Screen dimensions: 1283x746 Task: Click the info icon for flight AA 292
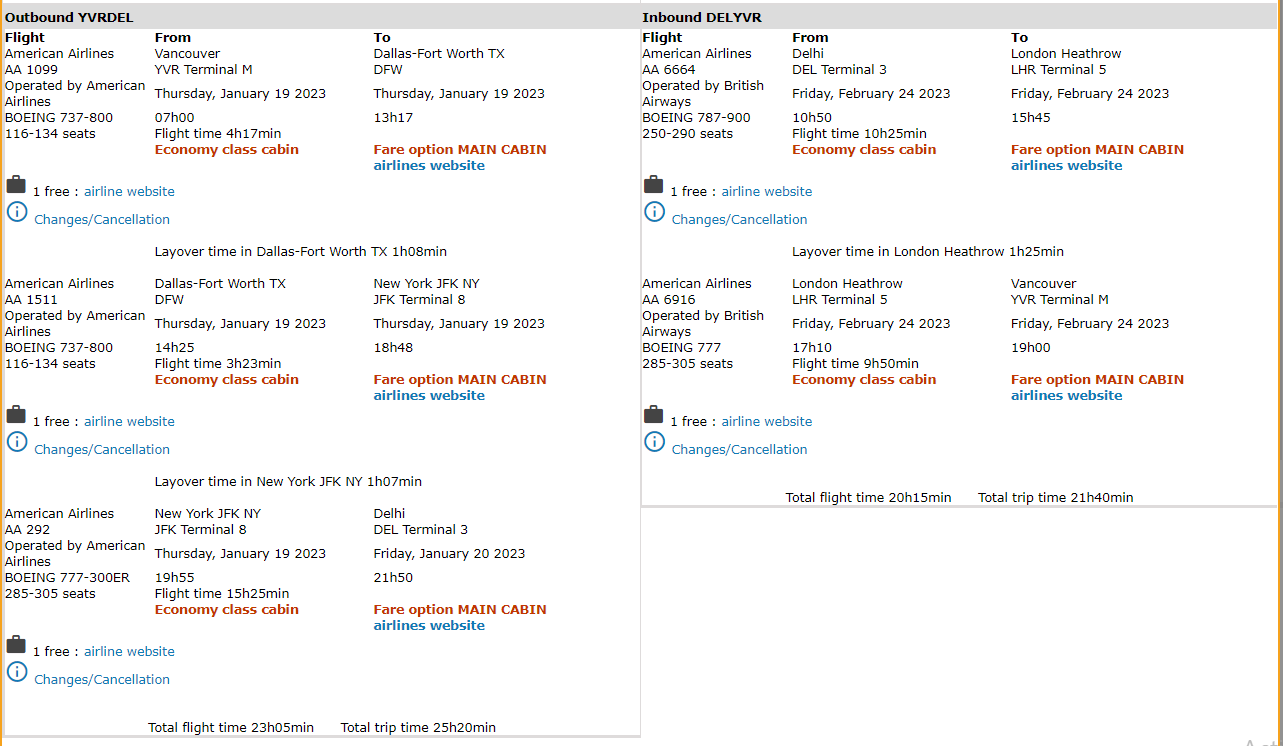click(17, 672)
